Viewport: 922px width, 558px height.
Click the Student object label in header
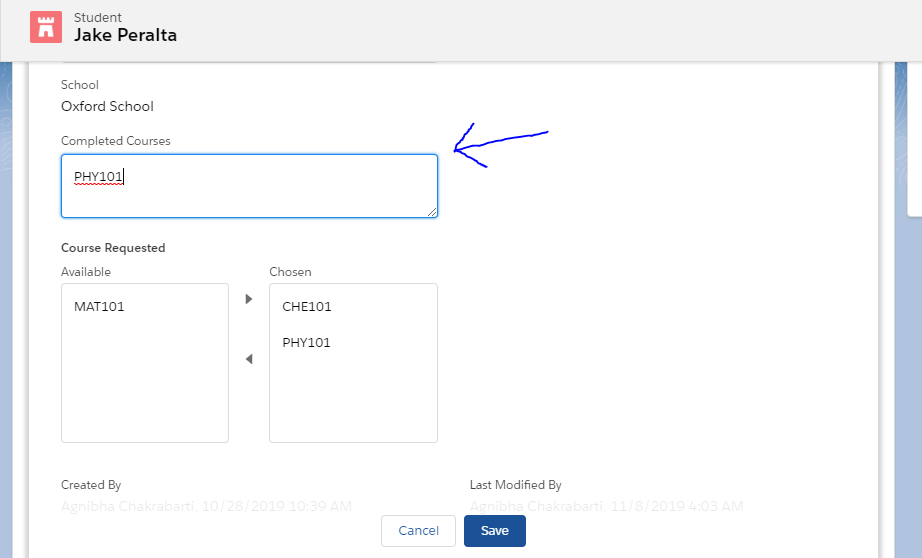pos(98,17)
